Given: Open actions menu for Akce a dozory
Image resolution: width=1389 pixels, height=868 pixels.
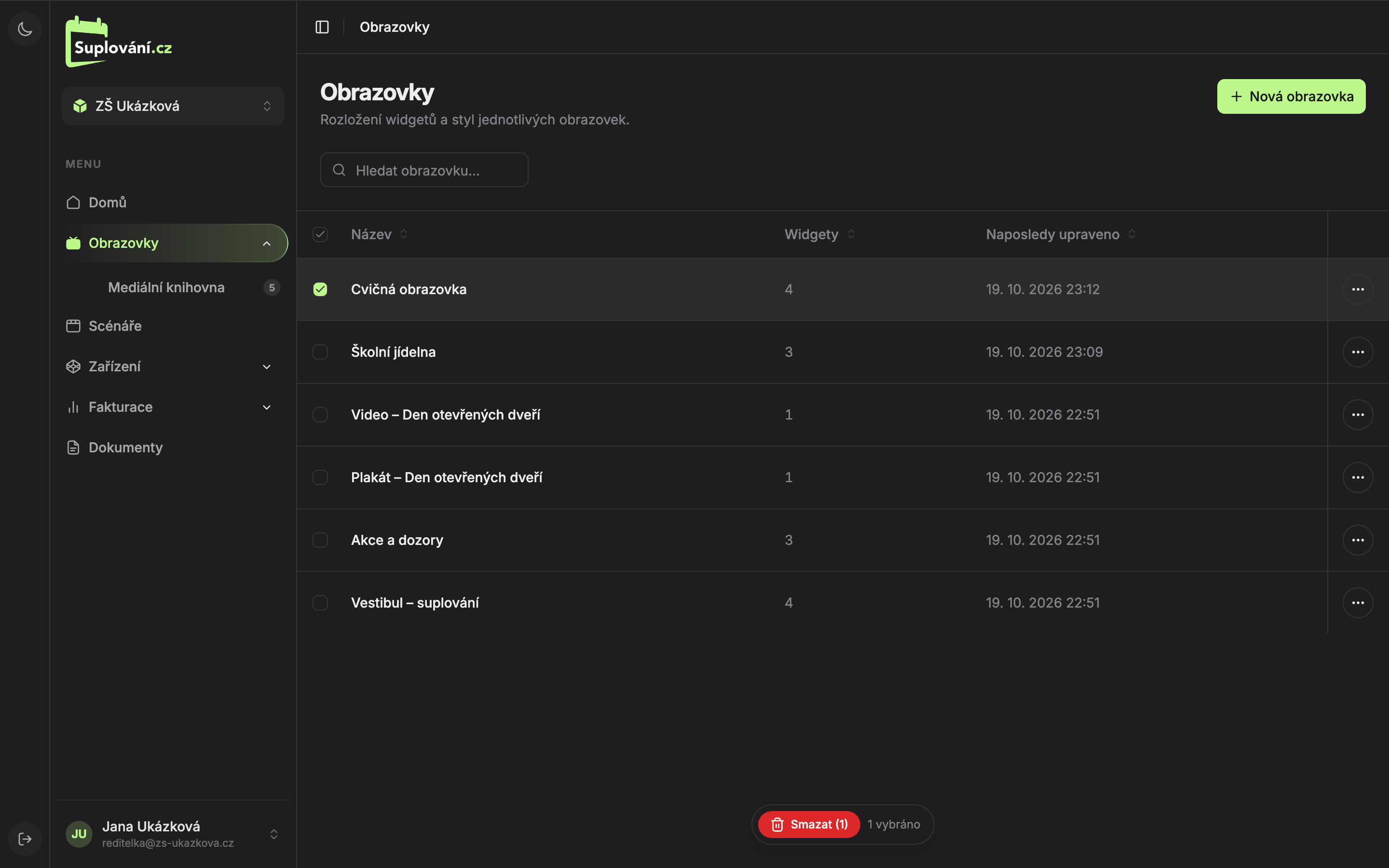Looking at the screenshot, I should tap(1358, 540).
